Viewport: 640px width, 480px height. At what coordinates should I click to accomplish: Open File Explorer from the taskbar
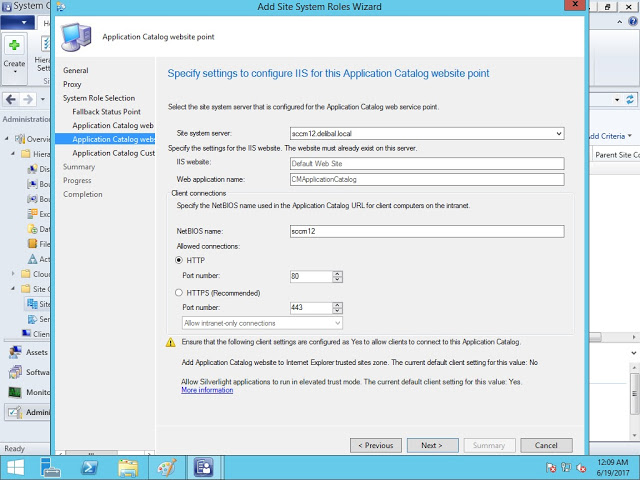pos(127,467)
